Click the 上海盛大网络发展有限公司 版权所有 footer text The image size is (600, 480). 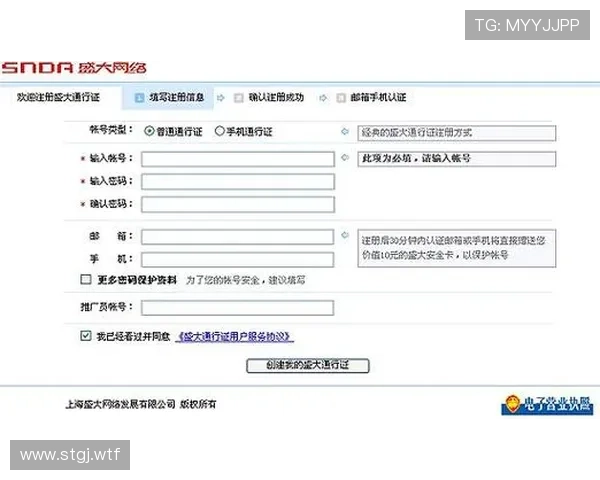[x=141, y=404]
